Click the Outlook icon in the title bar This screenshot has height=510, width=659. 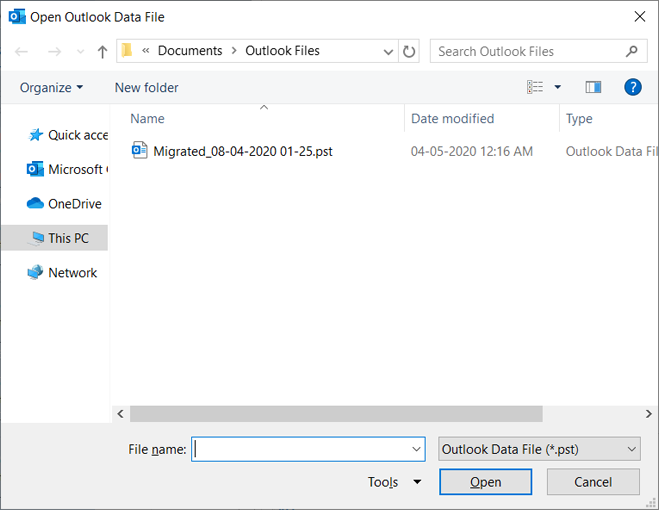point(17,17)
